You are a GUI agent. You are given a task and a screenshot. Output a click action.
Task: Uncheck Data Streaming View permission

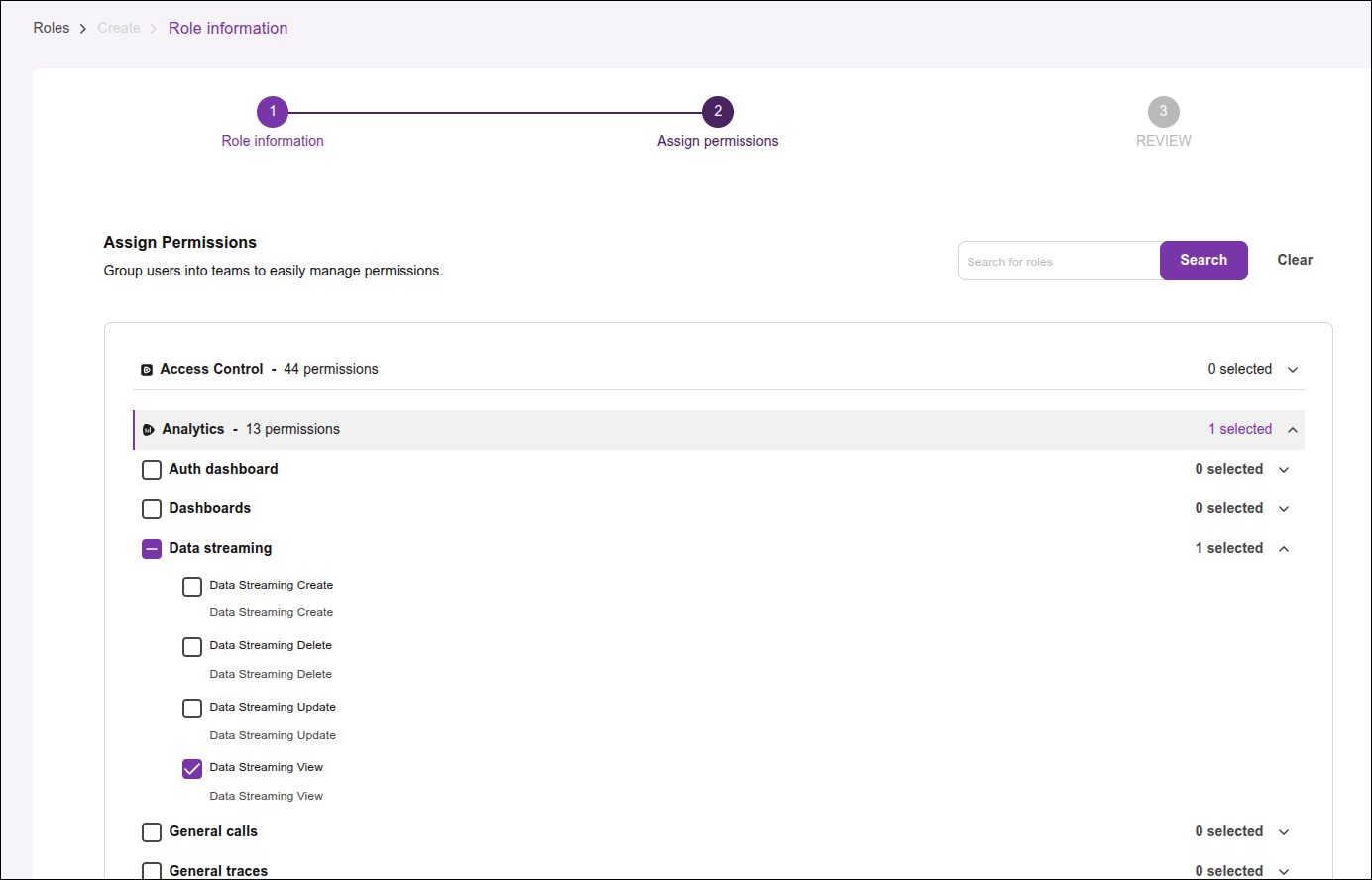pyautogui.click(x=191, y=768)
